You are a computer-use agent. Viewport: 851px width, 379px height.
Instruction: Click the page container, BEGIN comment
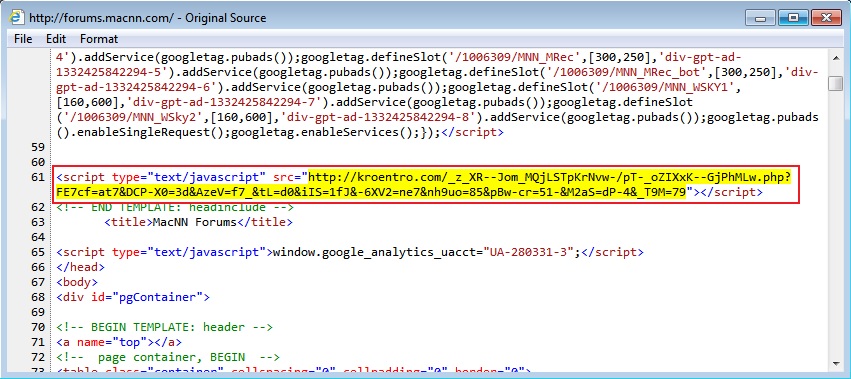pyautogui.click(x=168, y=357)
